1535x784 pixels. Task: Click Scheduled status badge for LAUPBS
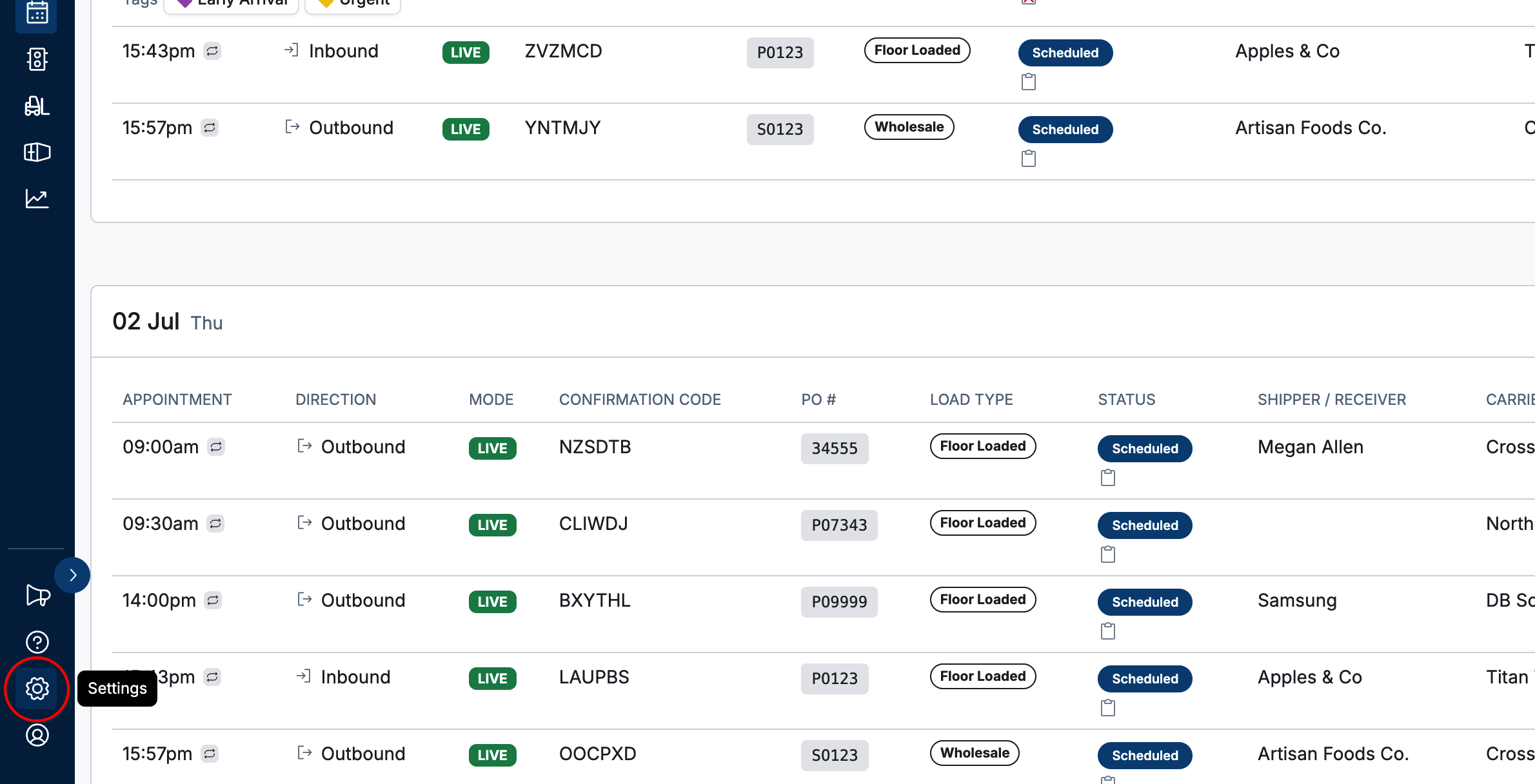(x=1145, y=679)
